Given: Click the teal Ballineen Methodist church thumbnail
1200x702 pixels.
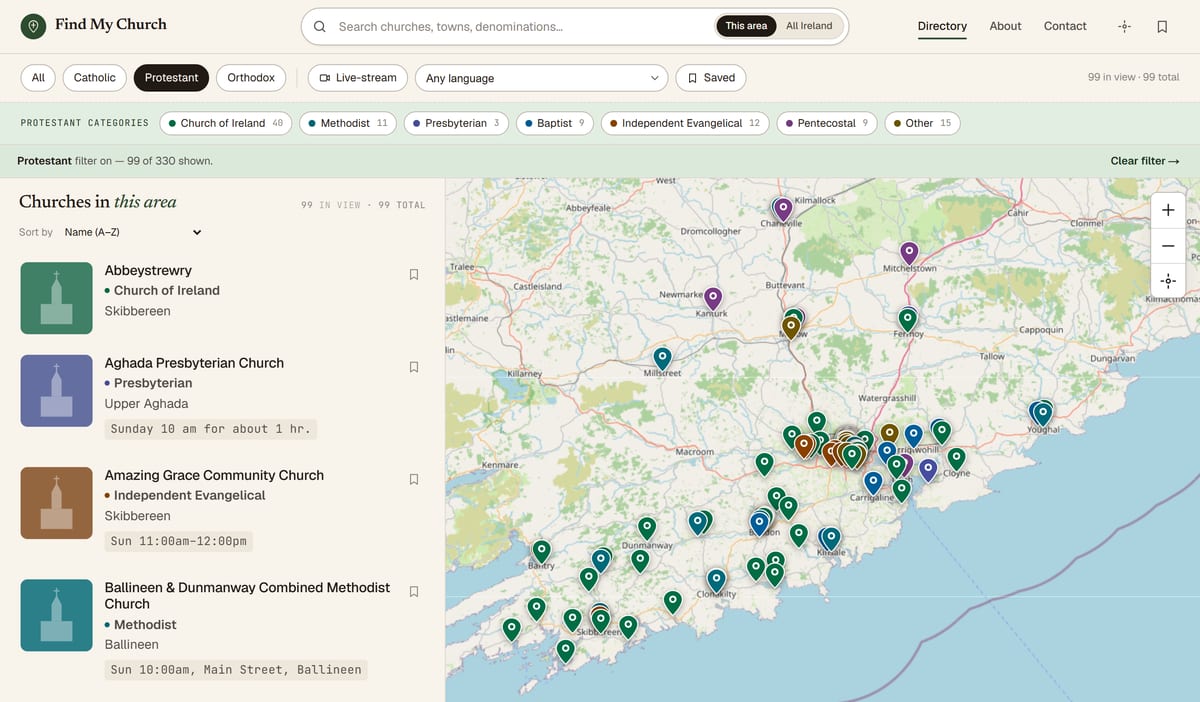Looking at the screenshot, I should click(56, 615).
